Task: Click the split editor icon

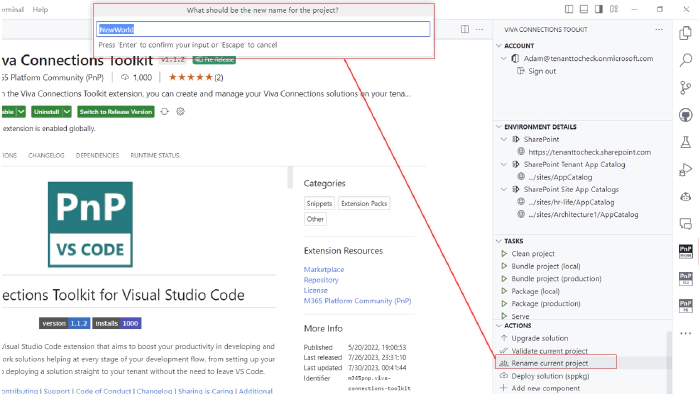Action: (x=465, y=29)
